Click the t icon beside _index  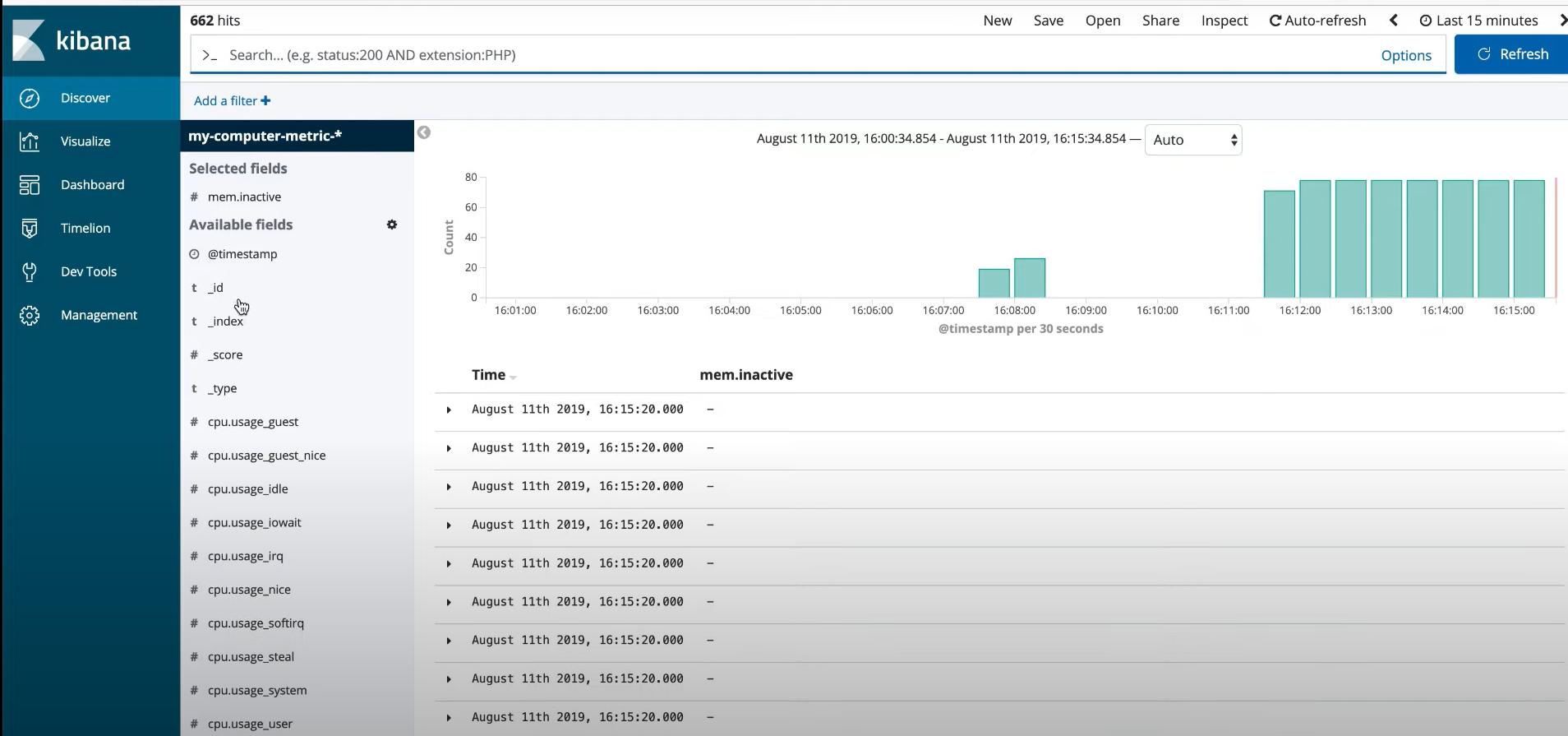[x=194, y=321]
